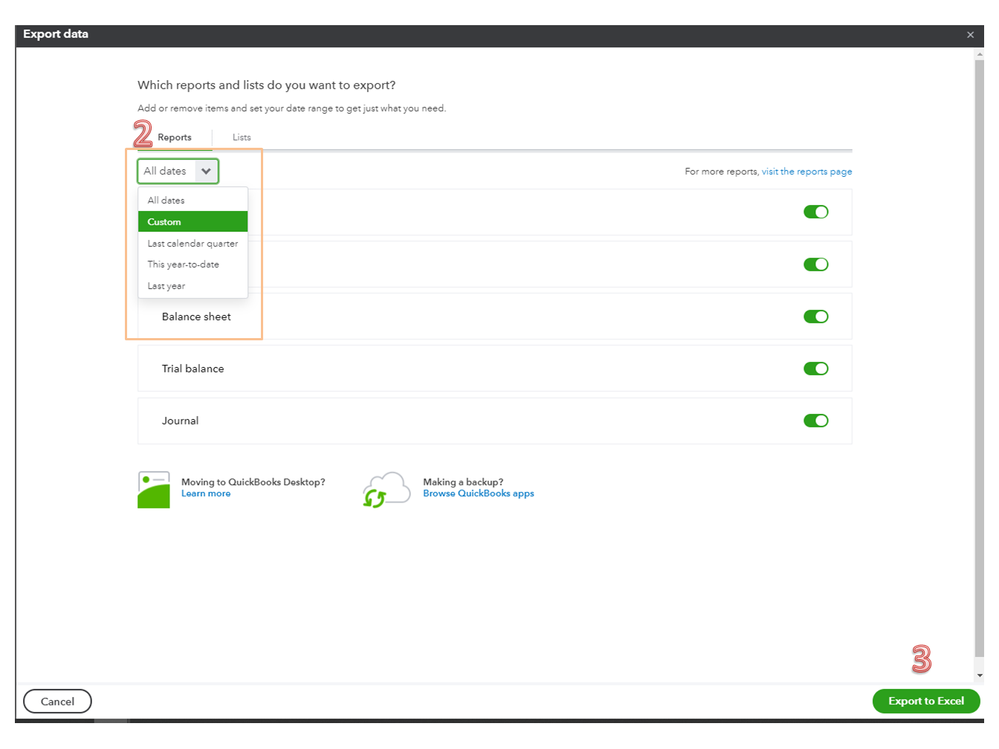This screenshot has width=999, height=749.
Task: Click the scrollbar down arrow
Action: [x=980, y=676]
